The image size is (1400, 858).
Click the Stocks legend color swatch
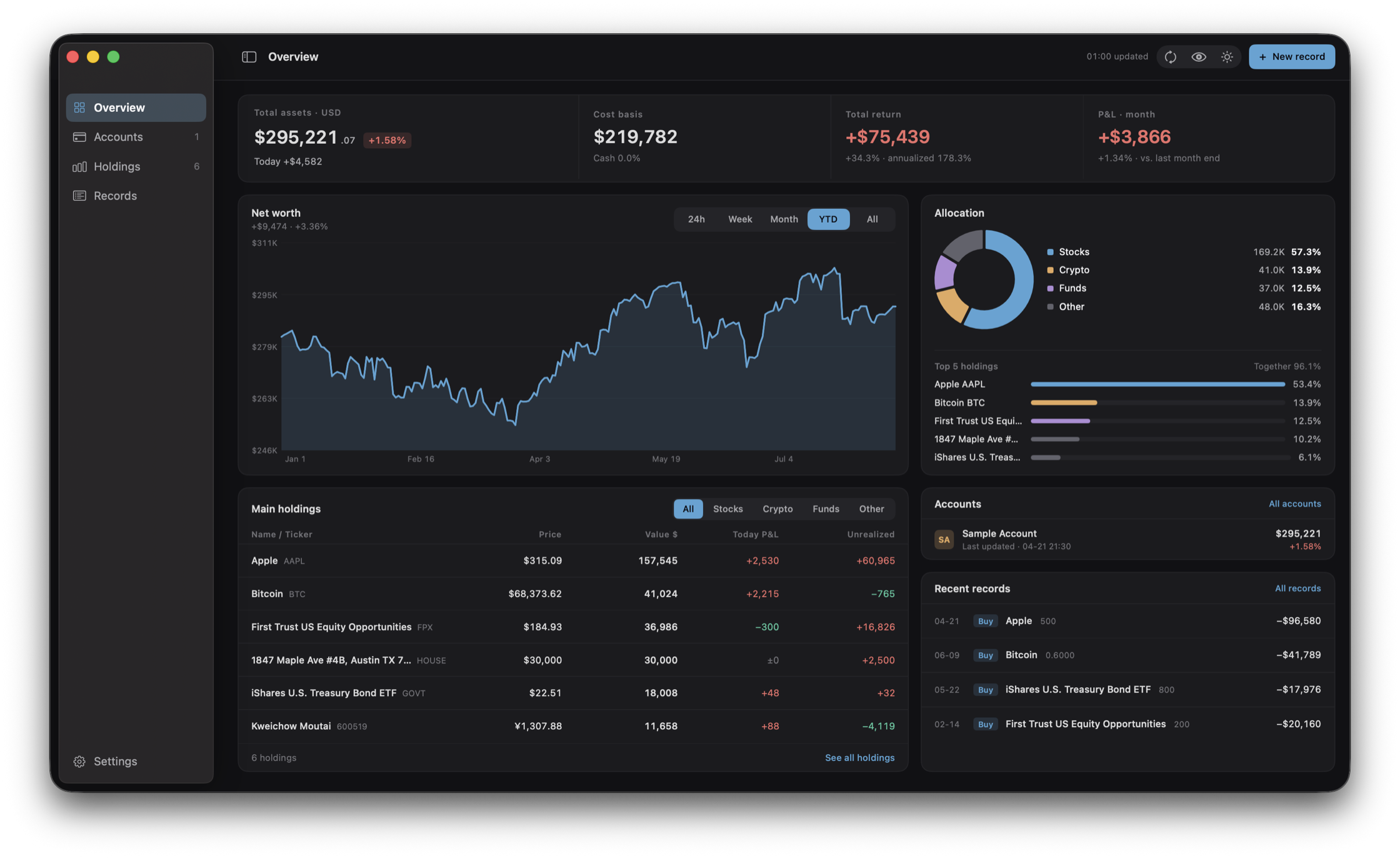pyautogui.click(x=1050, y=252)
